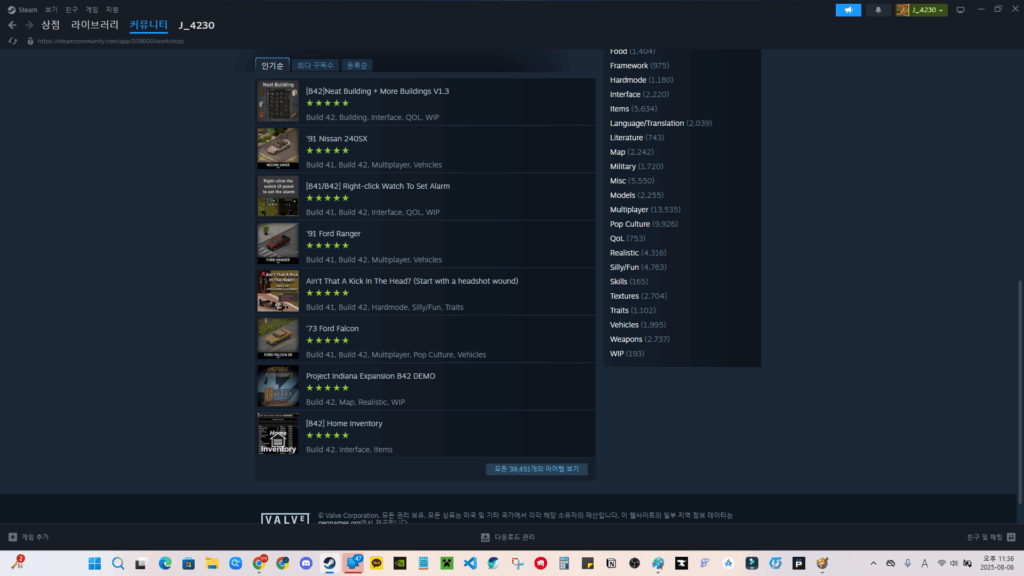Open OBS Studio taskbar icon
The height and width of the screenshot is (576, 1024).
point(635,563)
